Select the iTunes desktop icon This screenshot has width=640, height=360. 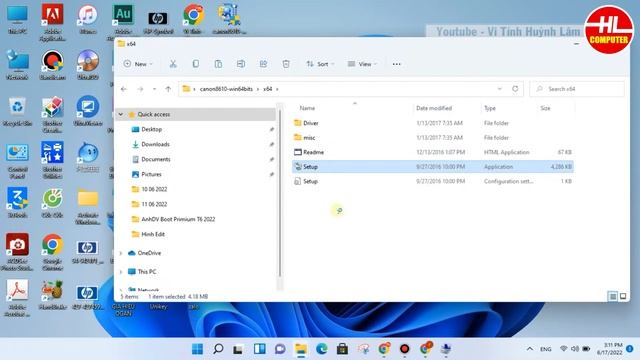87,20
